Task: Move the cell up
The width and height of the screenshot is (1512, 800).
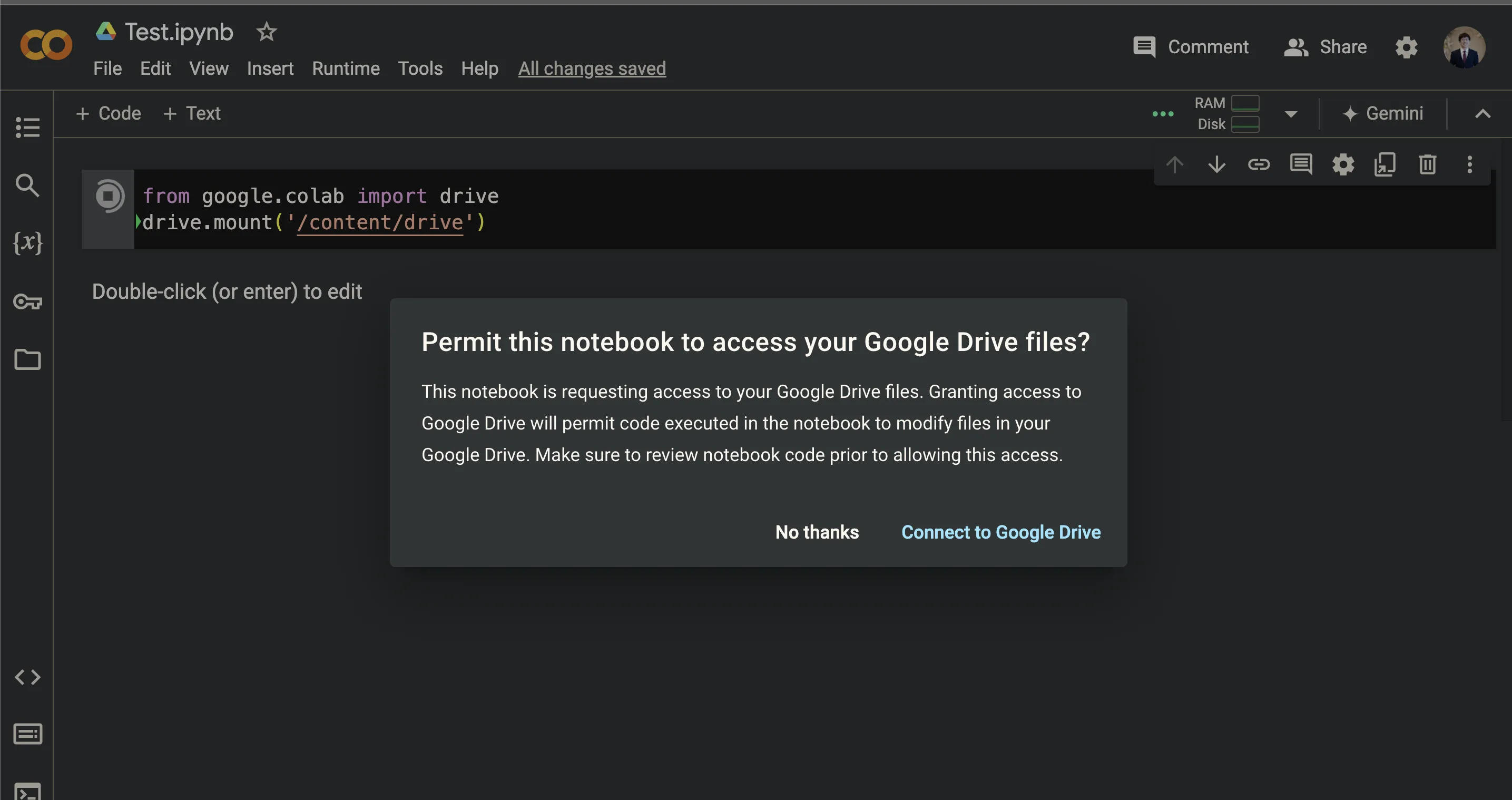Action: (1174, 164)
